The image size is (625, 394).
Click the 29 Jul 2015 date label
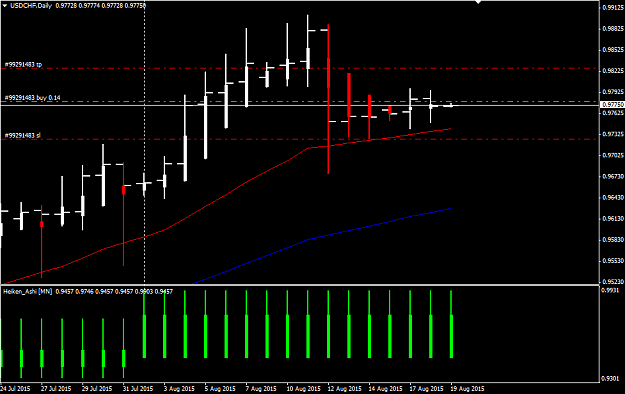[97, 388]
